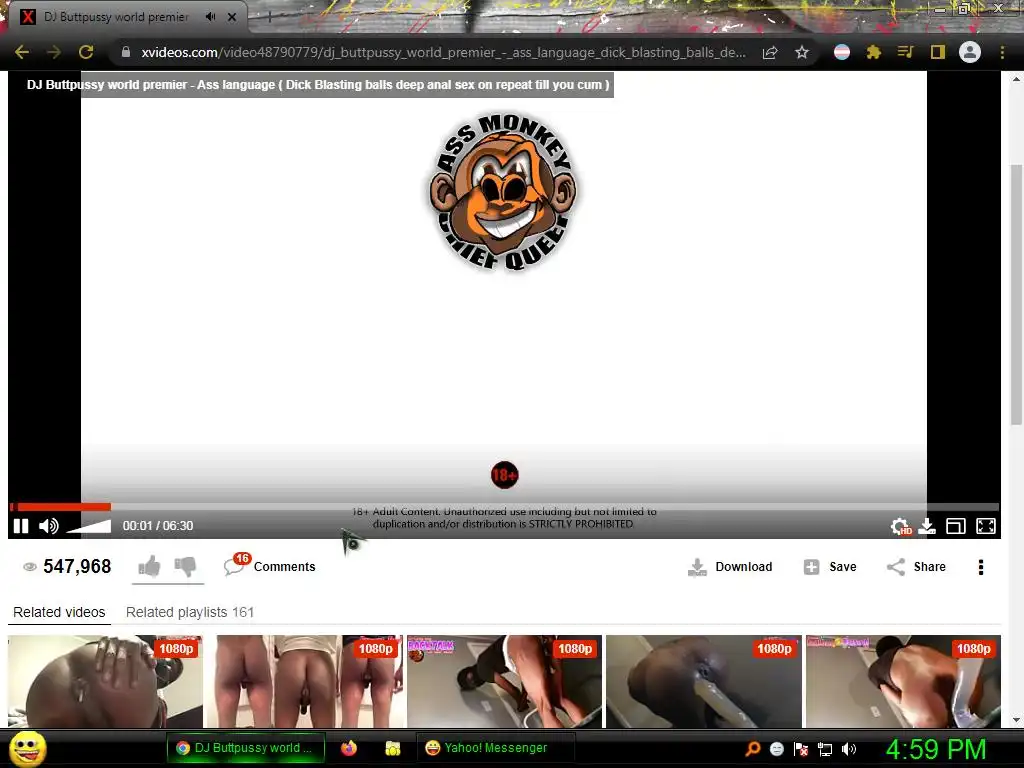Click the thumbs down dislike icon

(x=185, y=566)
